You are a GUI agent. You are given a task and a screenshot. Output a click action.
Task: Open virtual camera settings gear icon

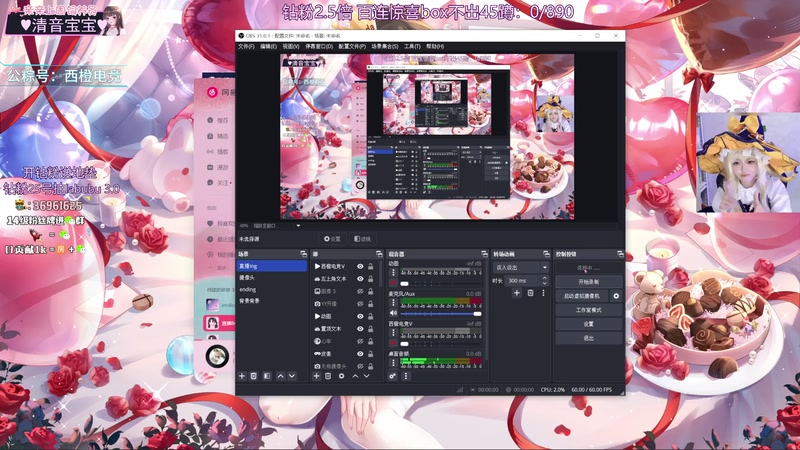pos(616,296)
